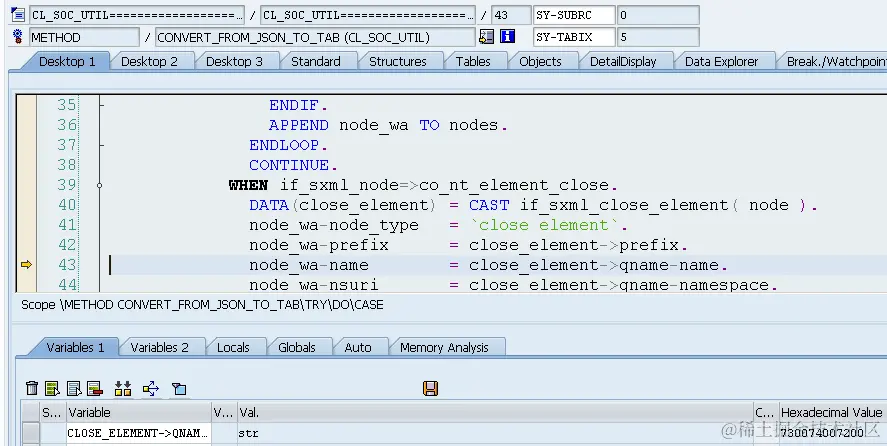Open the Memory Analysis tab
The width and height of the screenshot is (887, 446).
[x=444, y=347]
